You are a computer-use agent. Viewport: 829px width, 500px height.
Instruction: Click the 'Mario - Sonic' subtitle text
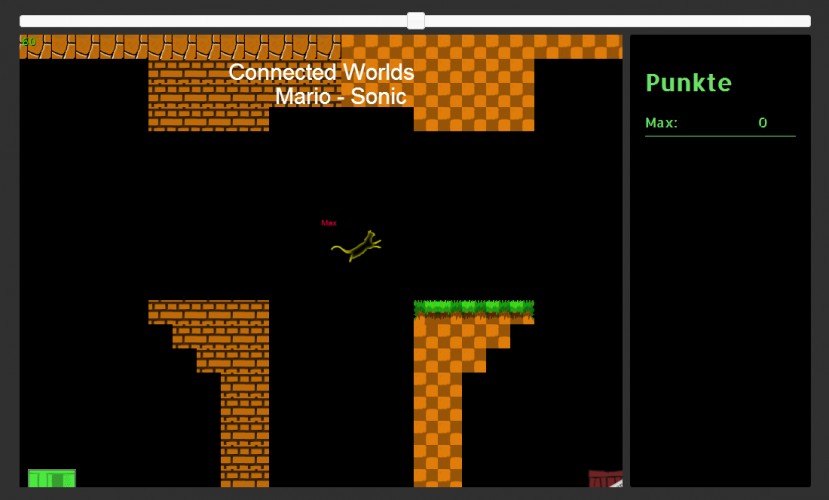point(341,96)
